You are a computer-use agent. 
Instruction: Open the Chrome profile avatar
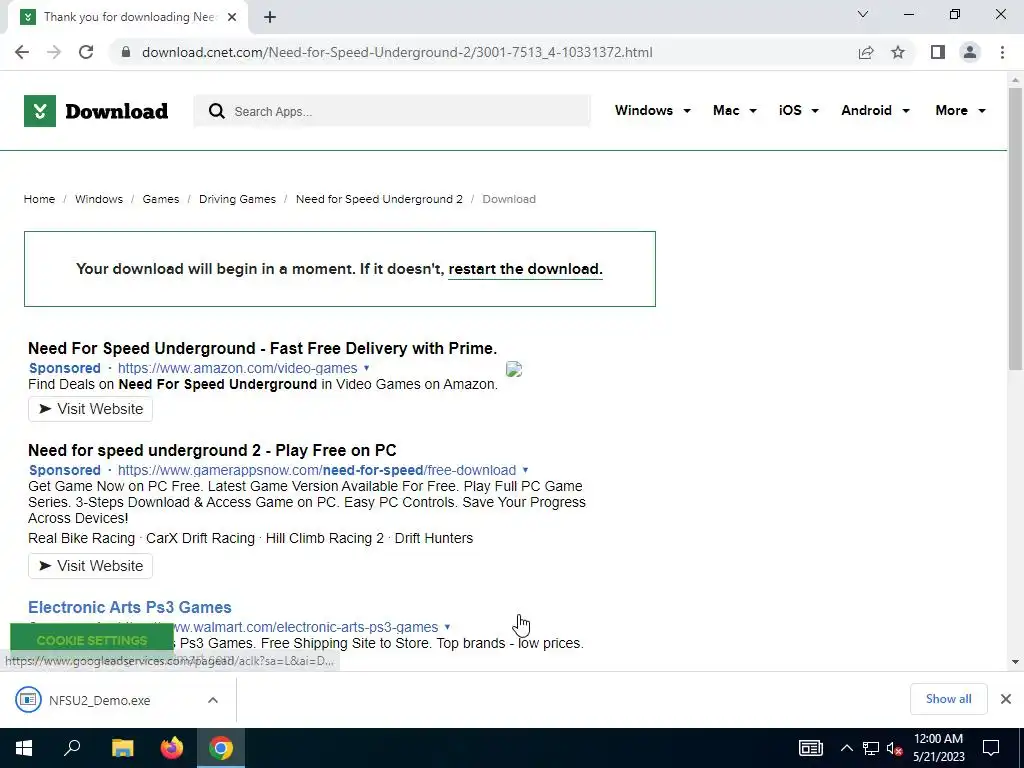pos(970,52)
